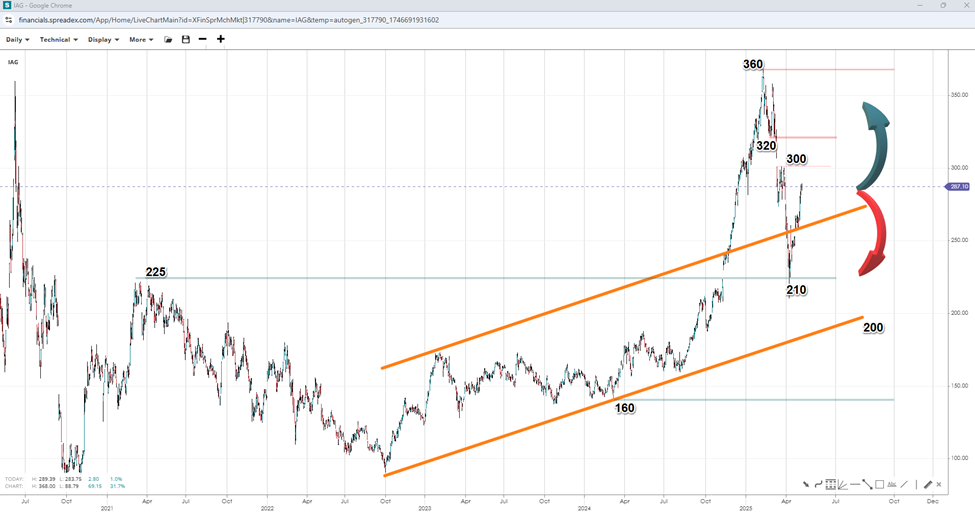Image resolution: width=975 pixels, height=519 pixels.
Task: Zoom out using the minus icon
Action: (x=203, y=40)
